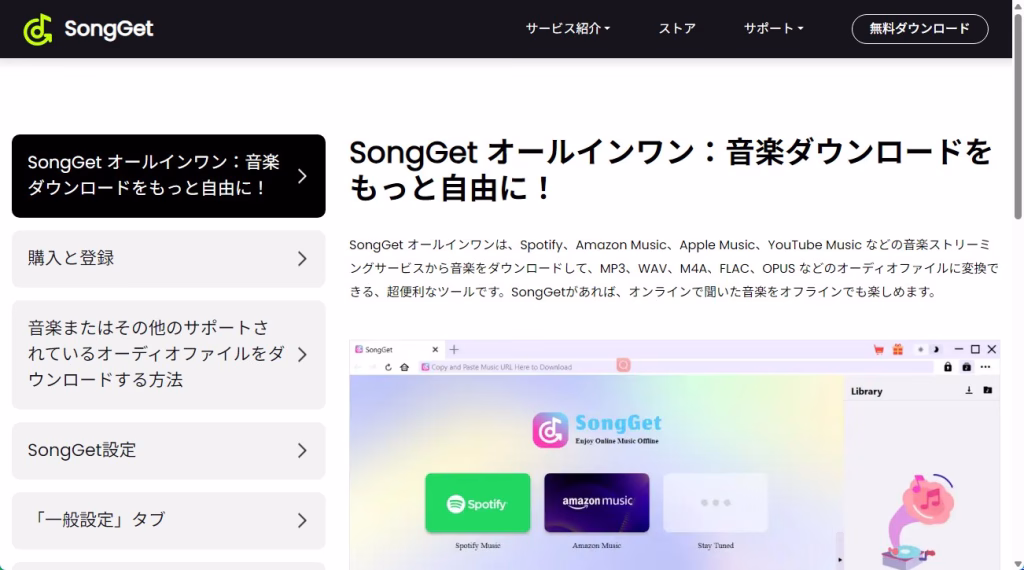Screen dimensions: 1024x570
Task: Select the audio file download method guide item
Action: (x=168, y=355)
